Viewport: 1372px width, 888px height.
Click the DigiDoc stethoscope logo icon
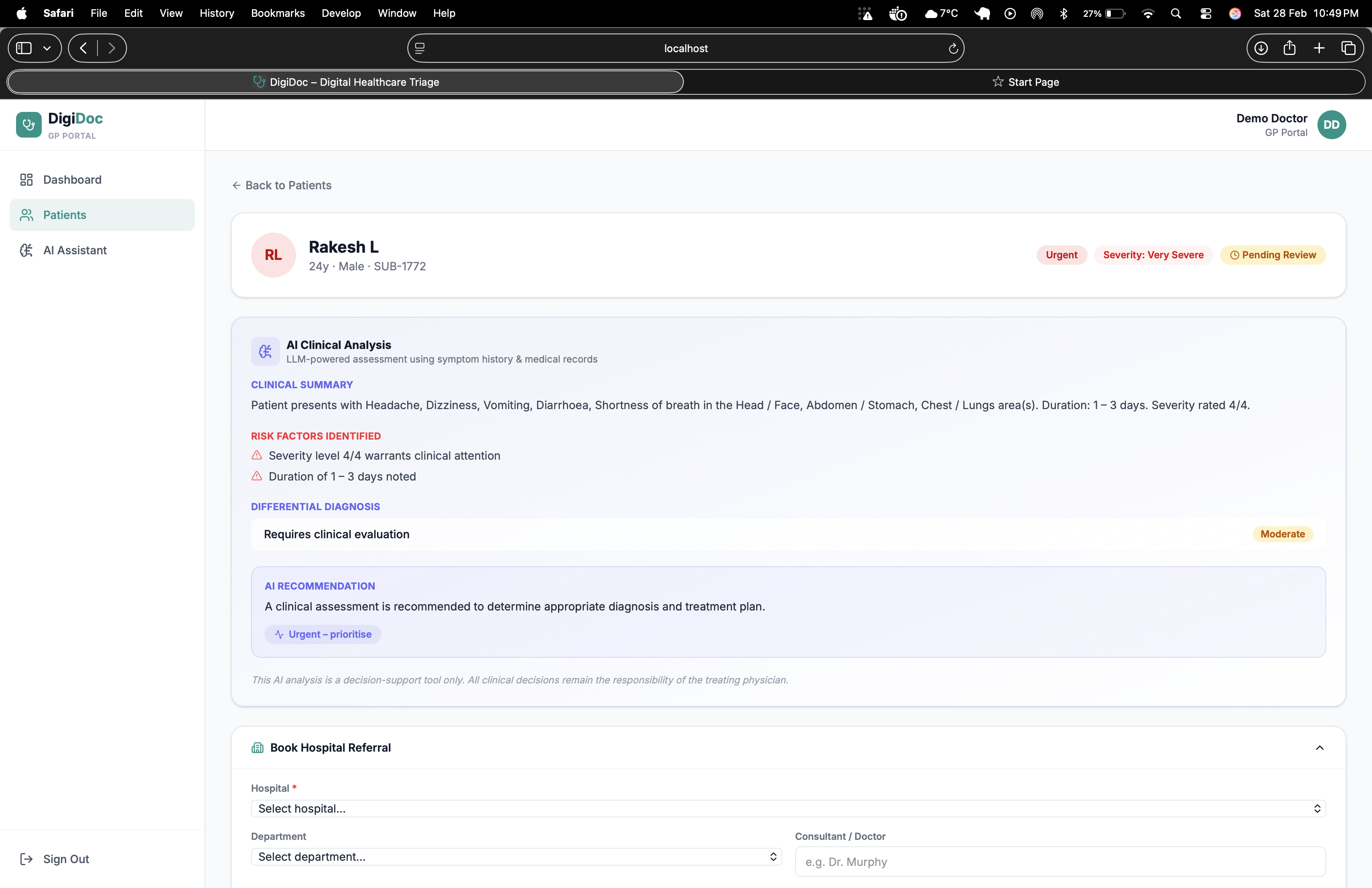click(x=28, y=125)
